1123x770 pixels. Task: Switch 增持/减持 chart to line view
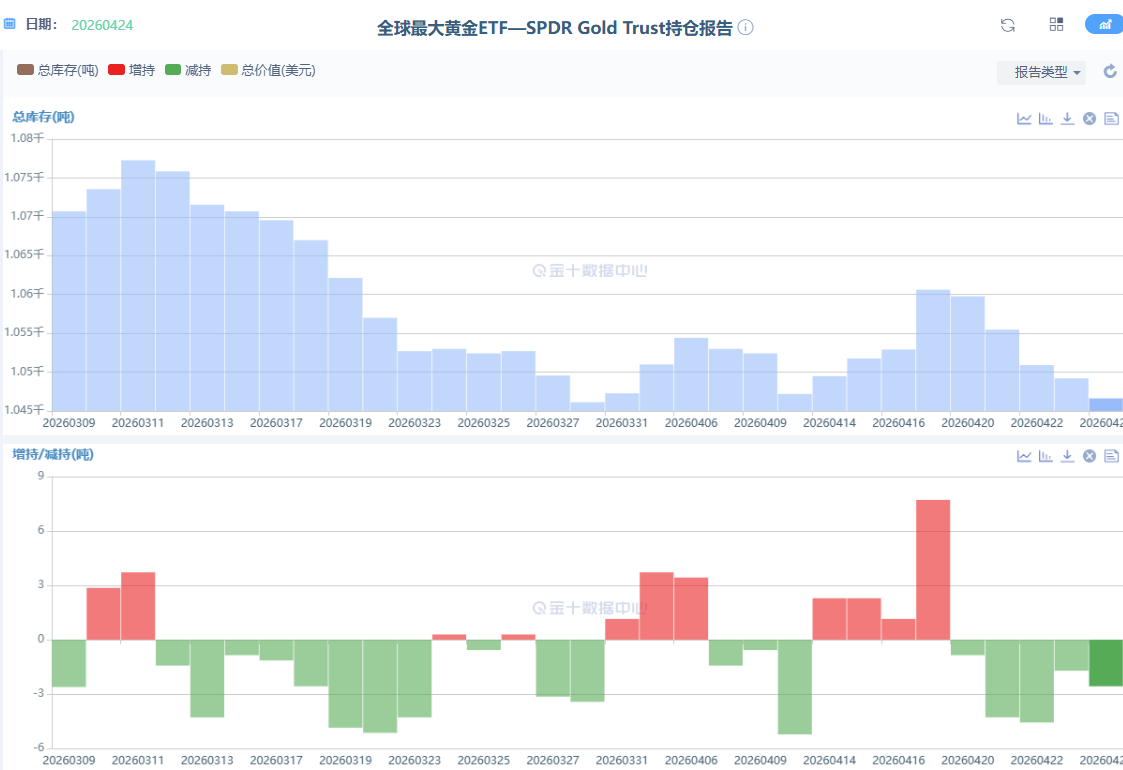pos(1024,456)
